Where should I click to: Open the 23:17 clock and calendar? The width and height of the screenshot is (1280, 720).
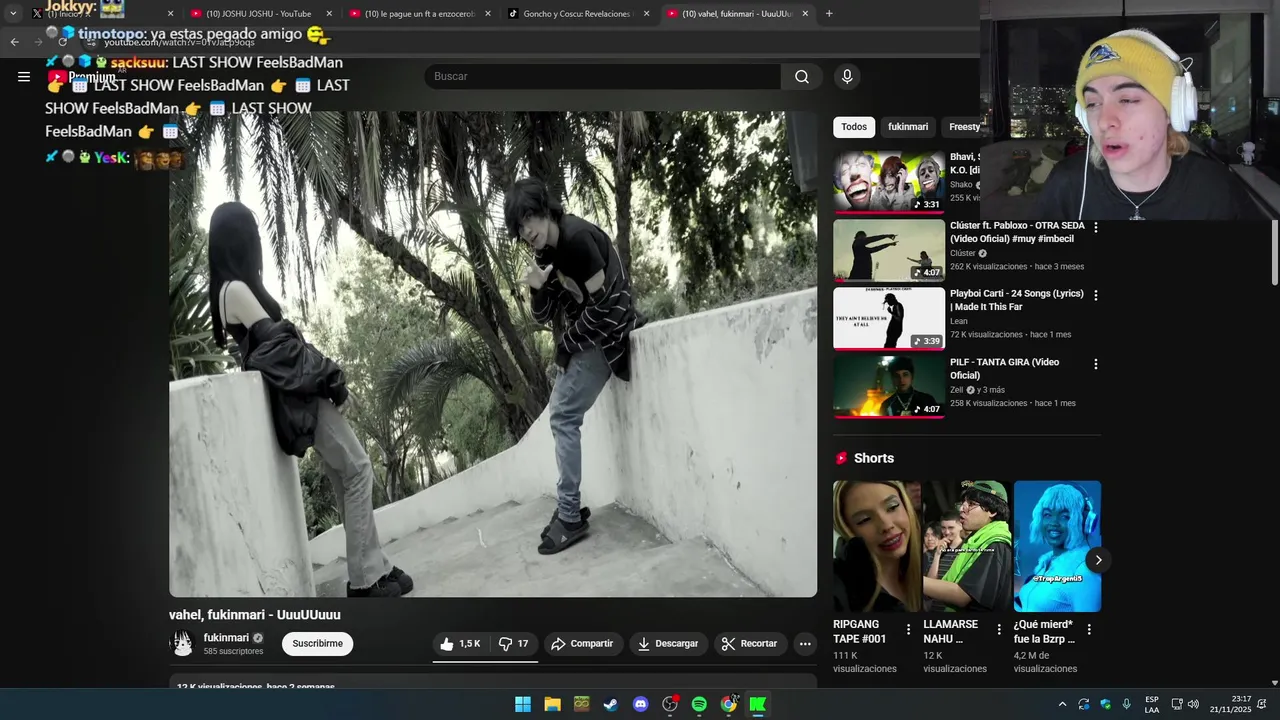(x=1230, y=704)
